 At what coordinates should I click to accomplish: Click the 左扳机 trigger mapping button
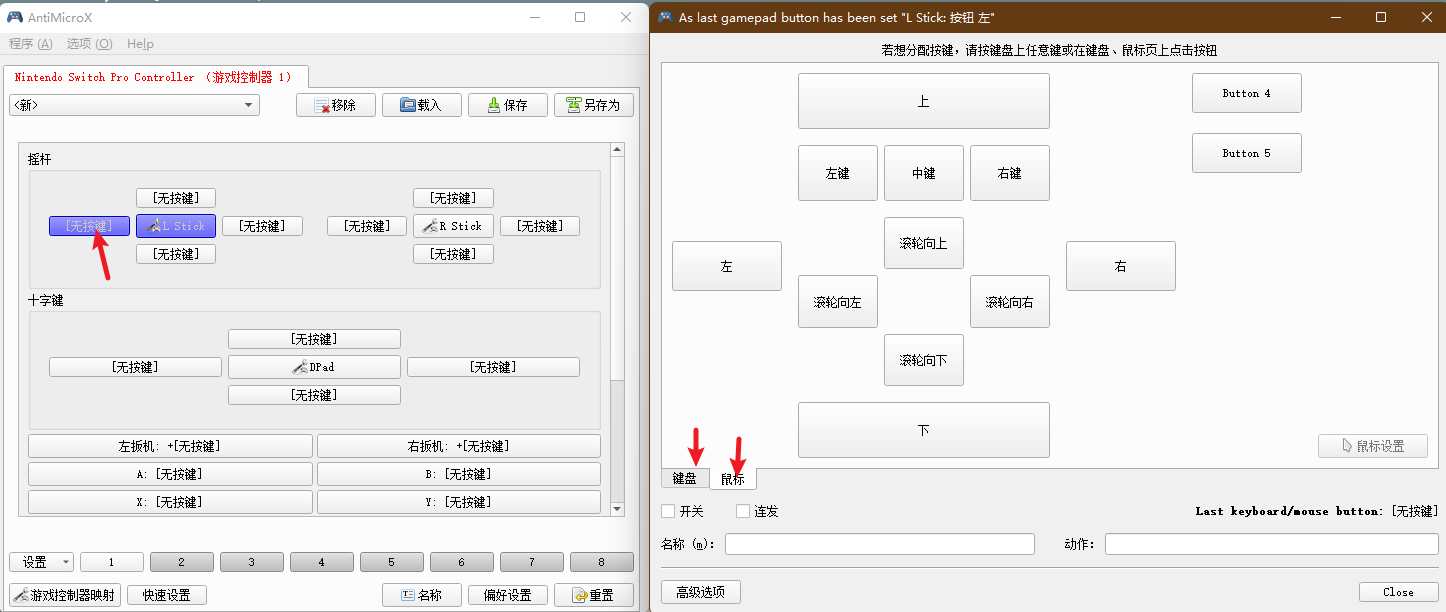170,446
